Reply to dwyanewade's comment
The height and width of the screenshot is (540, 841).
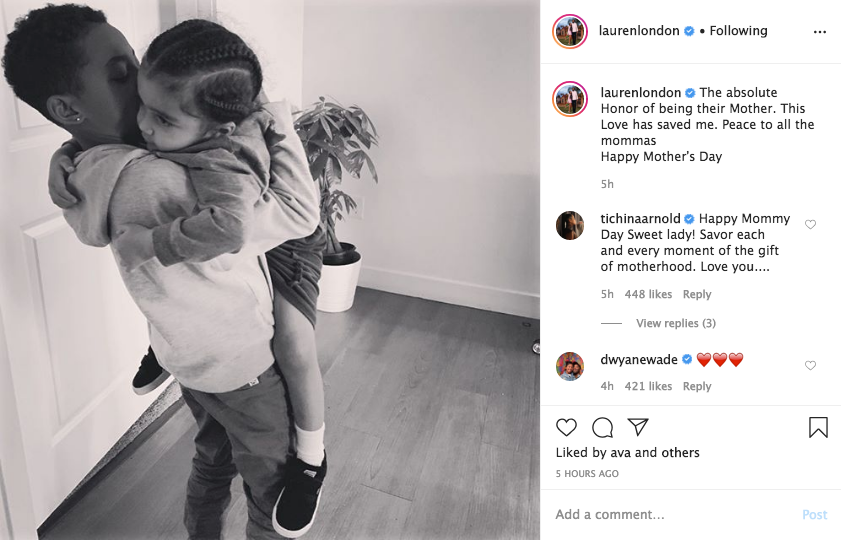[697, 386]
